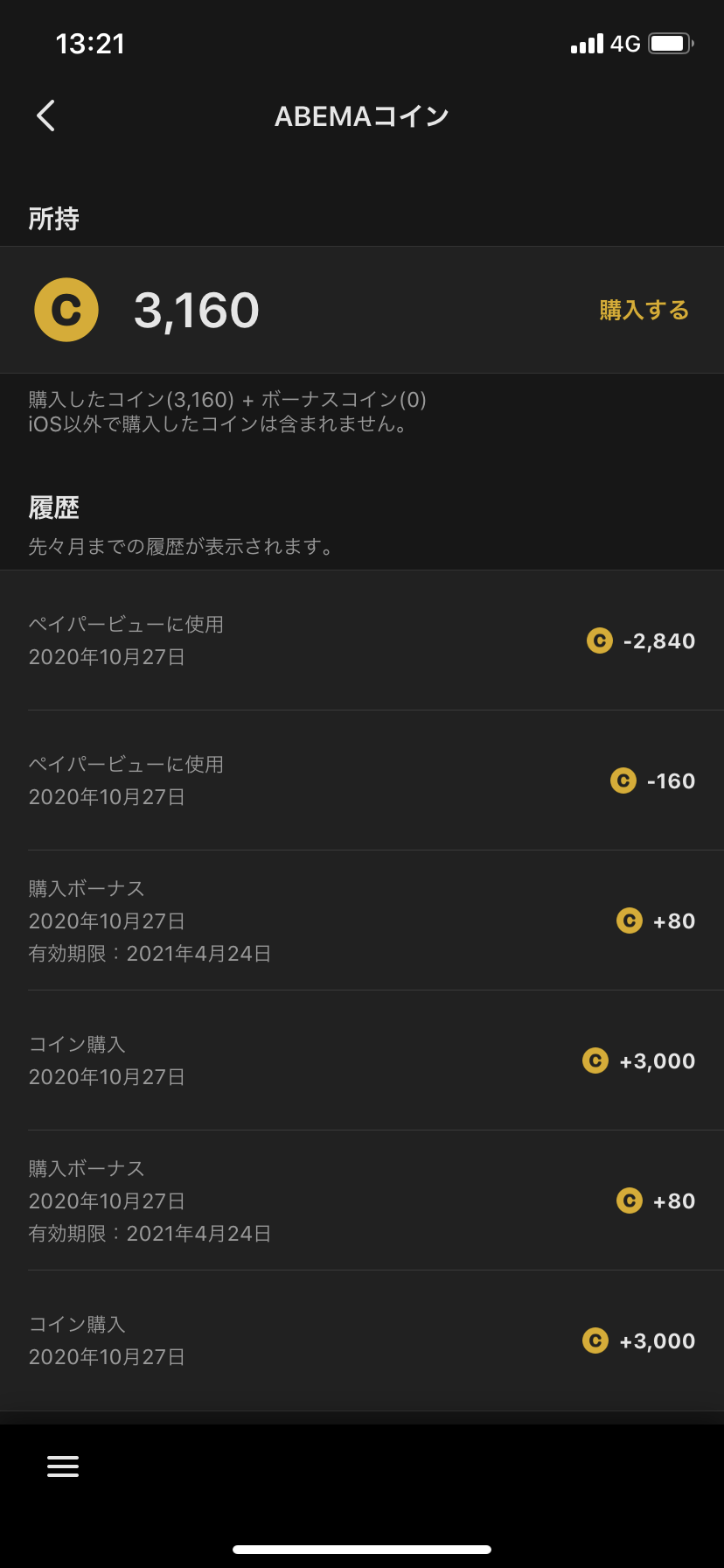724x1568 pixels.
Task: Open the hamburger menu icon
Action: click(x=63, y=1466)
